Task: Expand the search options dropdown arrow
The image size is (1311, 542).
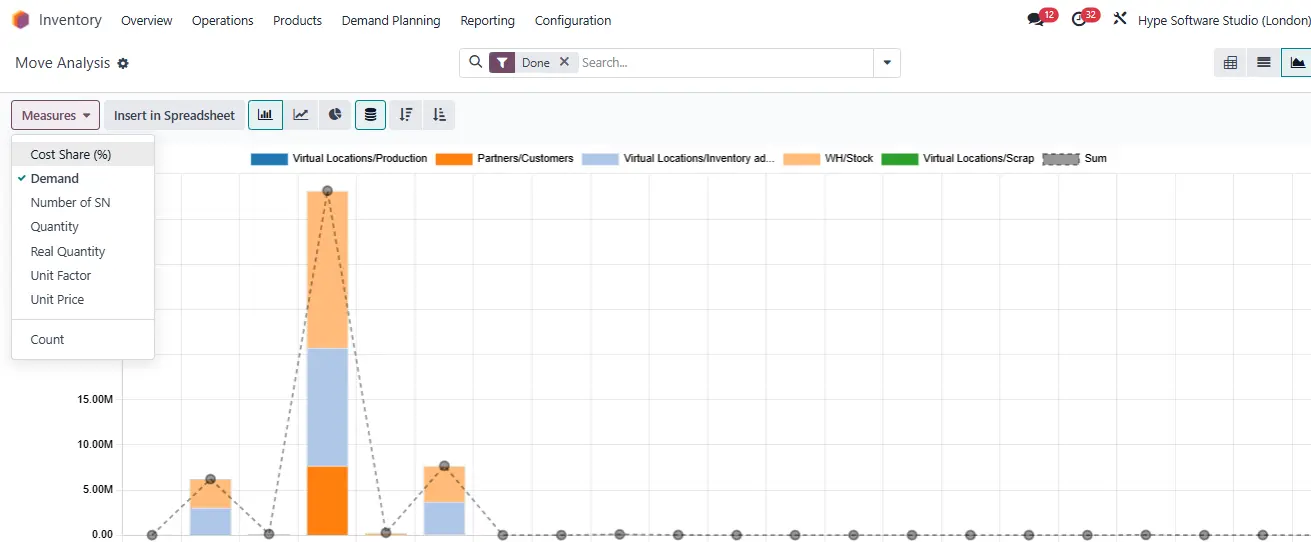Action: [x=886, y=62]
